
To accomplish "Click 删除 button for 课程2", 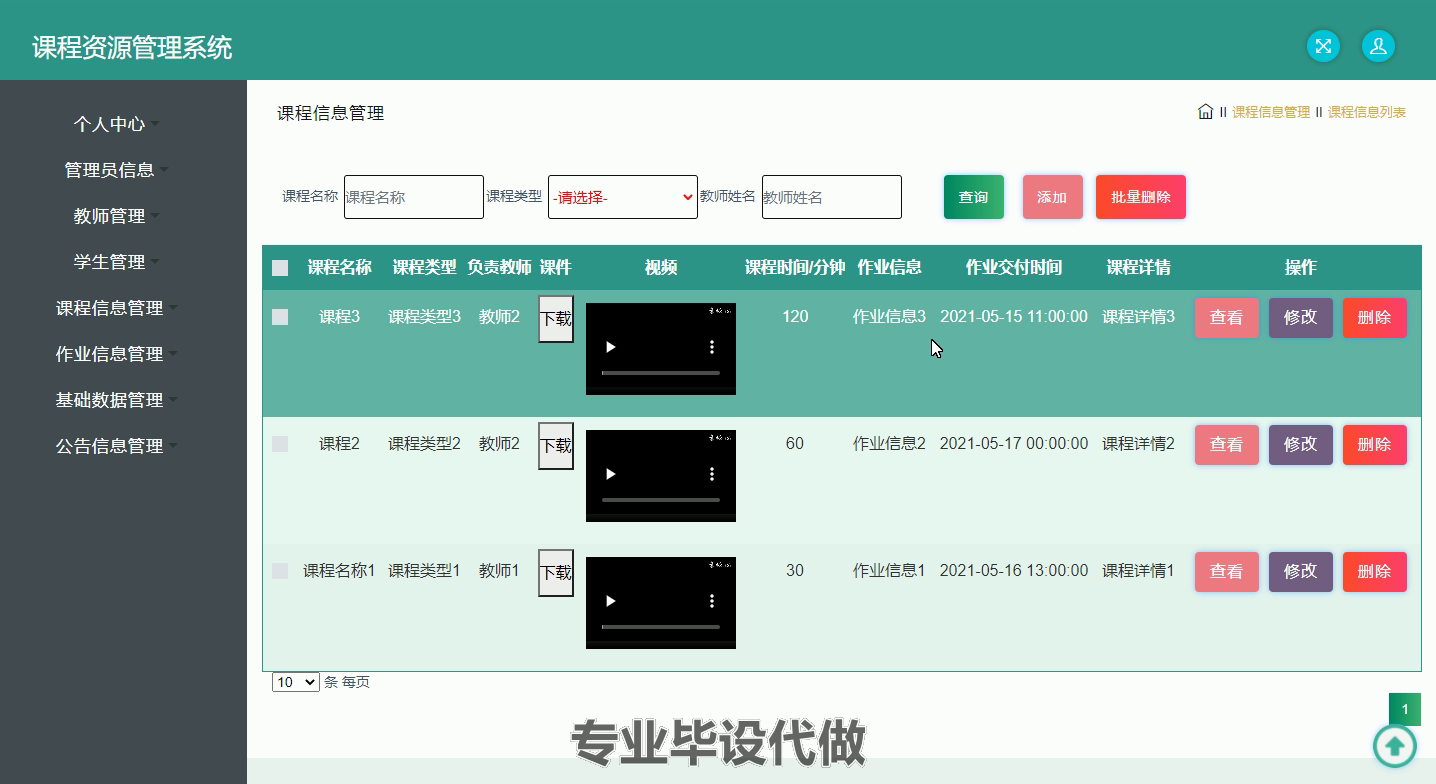I will point(1375,445).
